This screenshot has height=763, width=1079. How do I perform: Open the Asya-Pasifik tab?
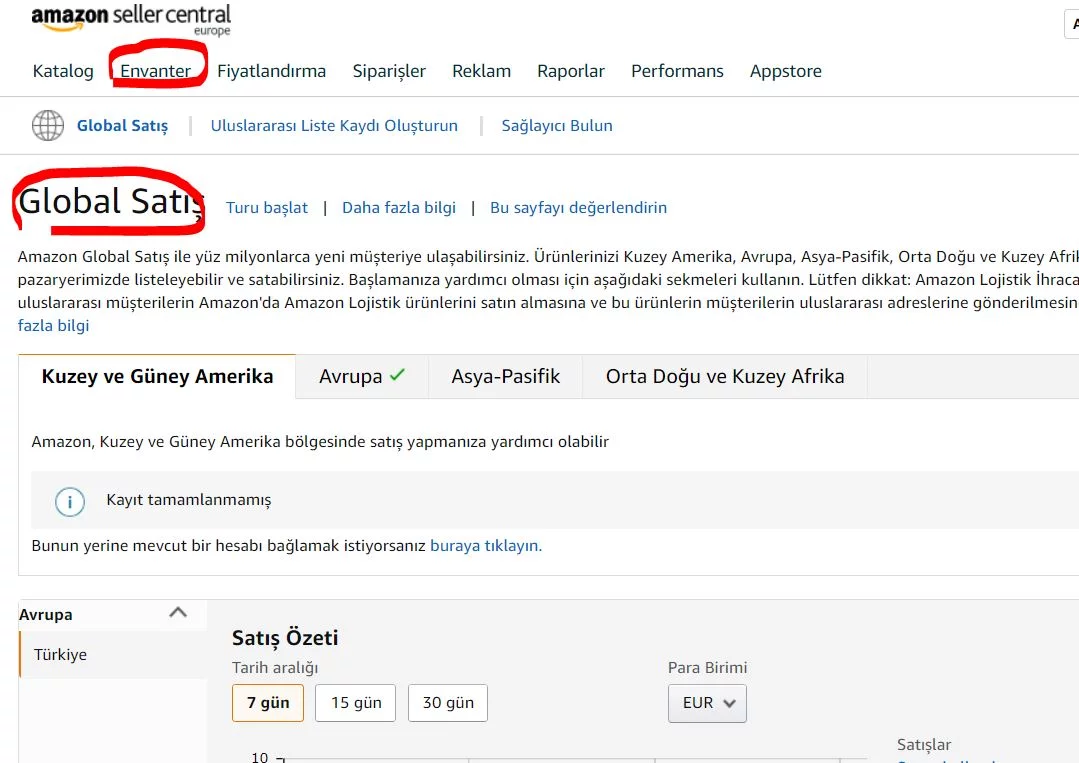click(x=505, y=377)
